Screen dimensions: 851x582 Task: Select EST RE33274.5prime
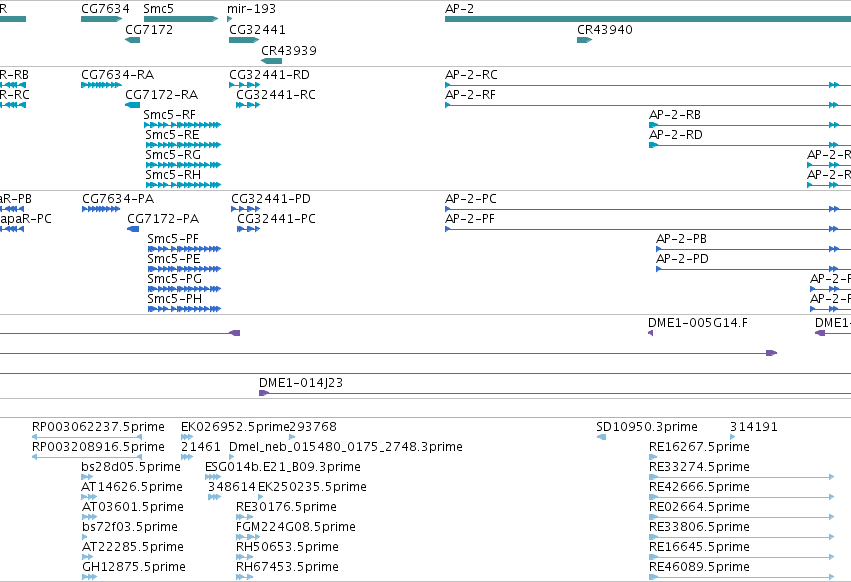click(699, 467)
